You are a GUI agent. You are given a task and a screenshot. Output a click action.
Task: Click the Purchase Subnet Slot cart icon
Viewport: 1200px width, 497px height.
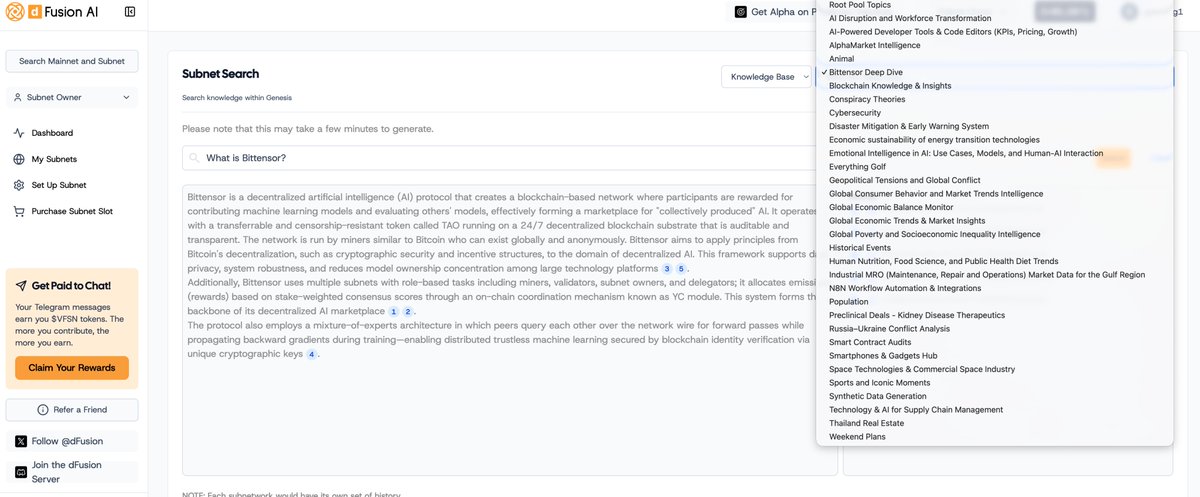pyautogui.click(x=19, y=211)
